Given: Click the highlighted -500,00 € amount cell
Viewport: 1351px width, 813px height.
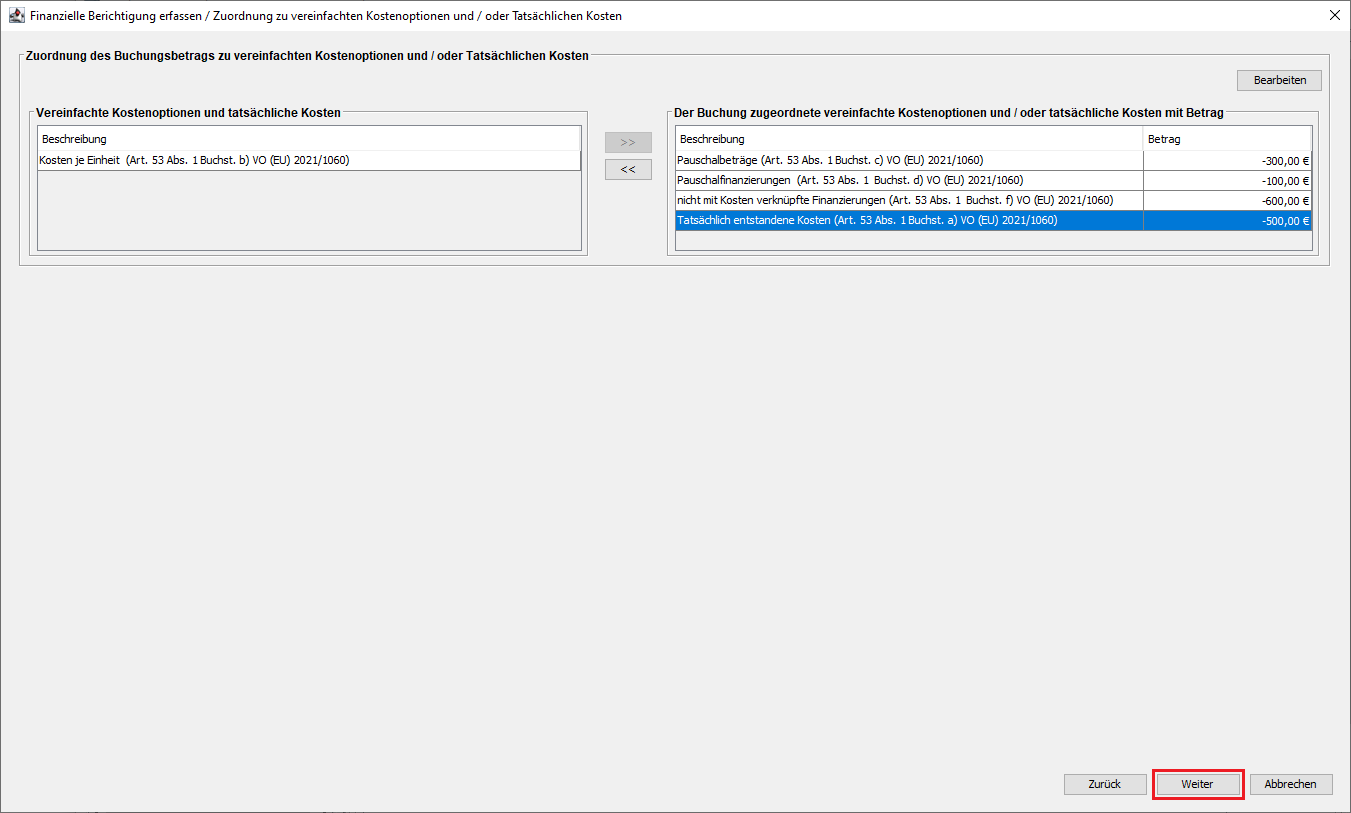Looking at the screenshot, I should point(1227,221).
